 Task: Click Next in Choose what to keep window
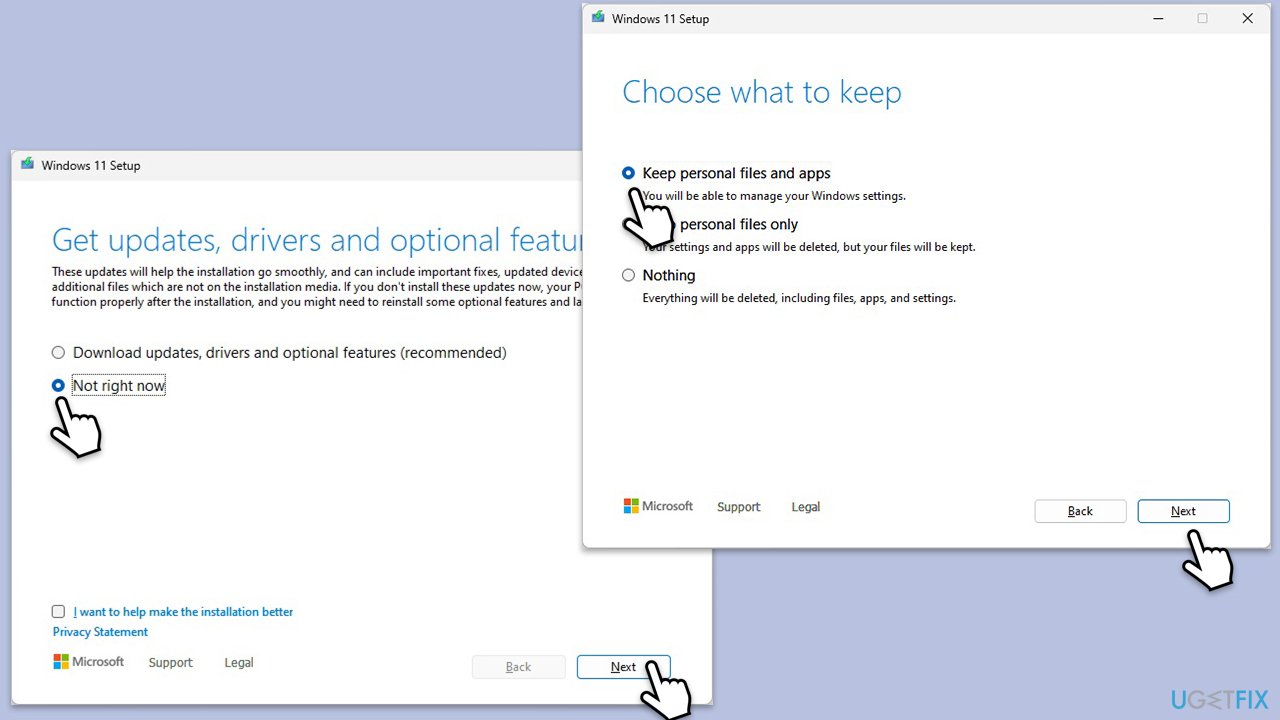(1183, 511)
